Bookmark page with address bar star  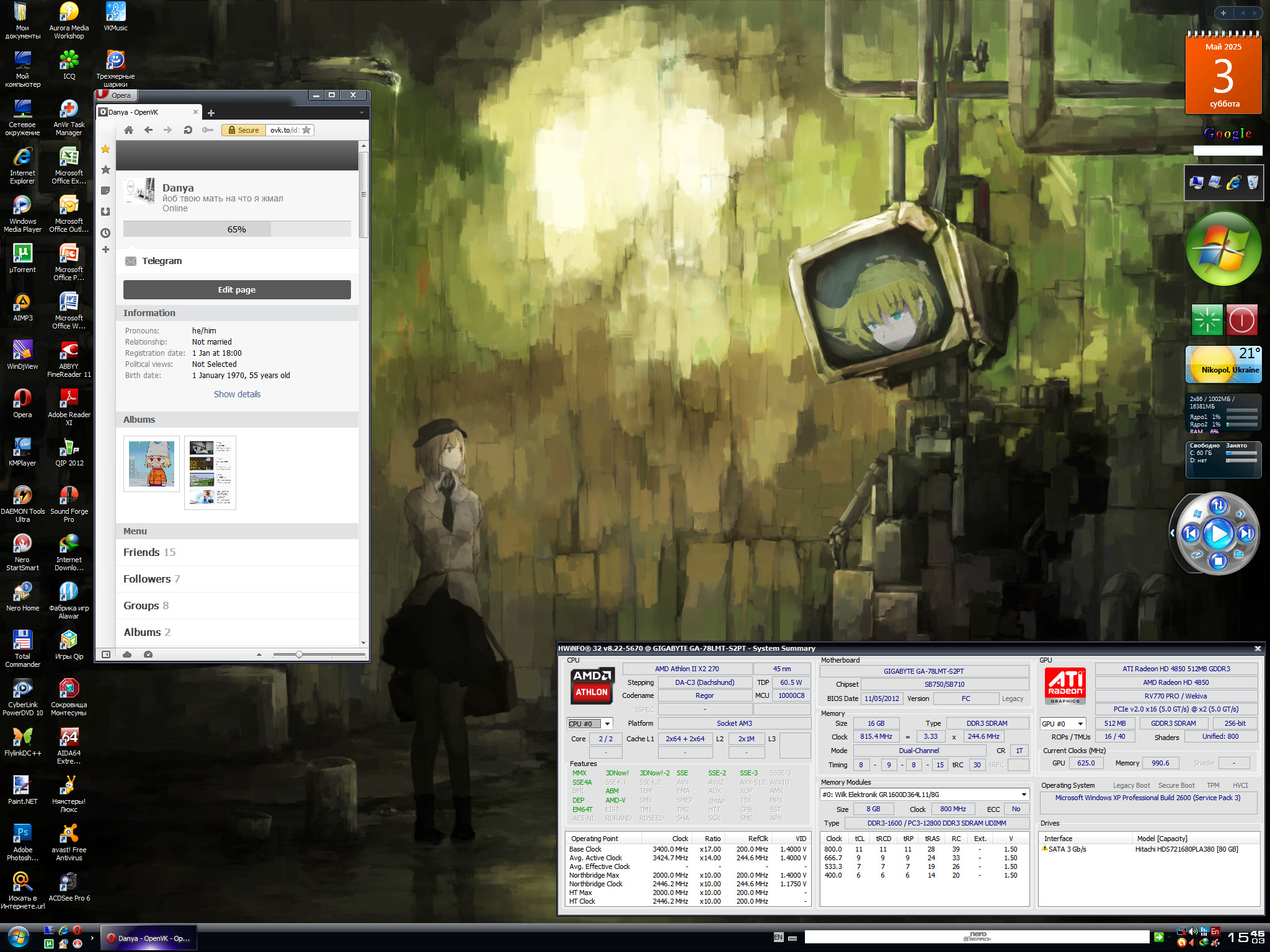point(306,130)
